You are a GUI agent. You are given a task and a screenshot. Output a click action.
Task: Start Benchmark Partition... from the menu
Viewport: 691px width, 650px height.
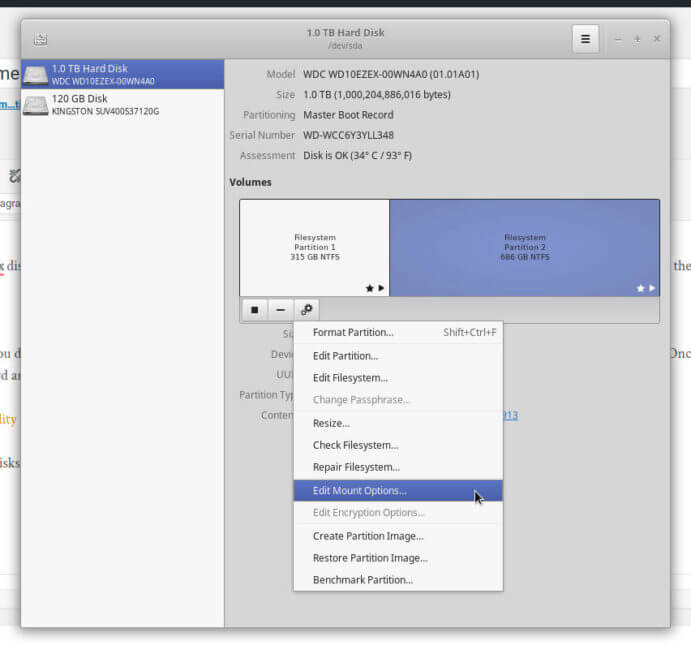(363, 580)
